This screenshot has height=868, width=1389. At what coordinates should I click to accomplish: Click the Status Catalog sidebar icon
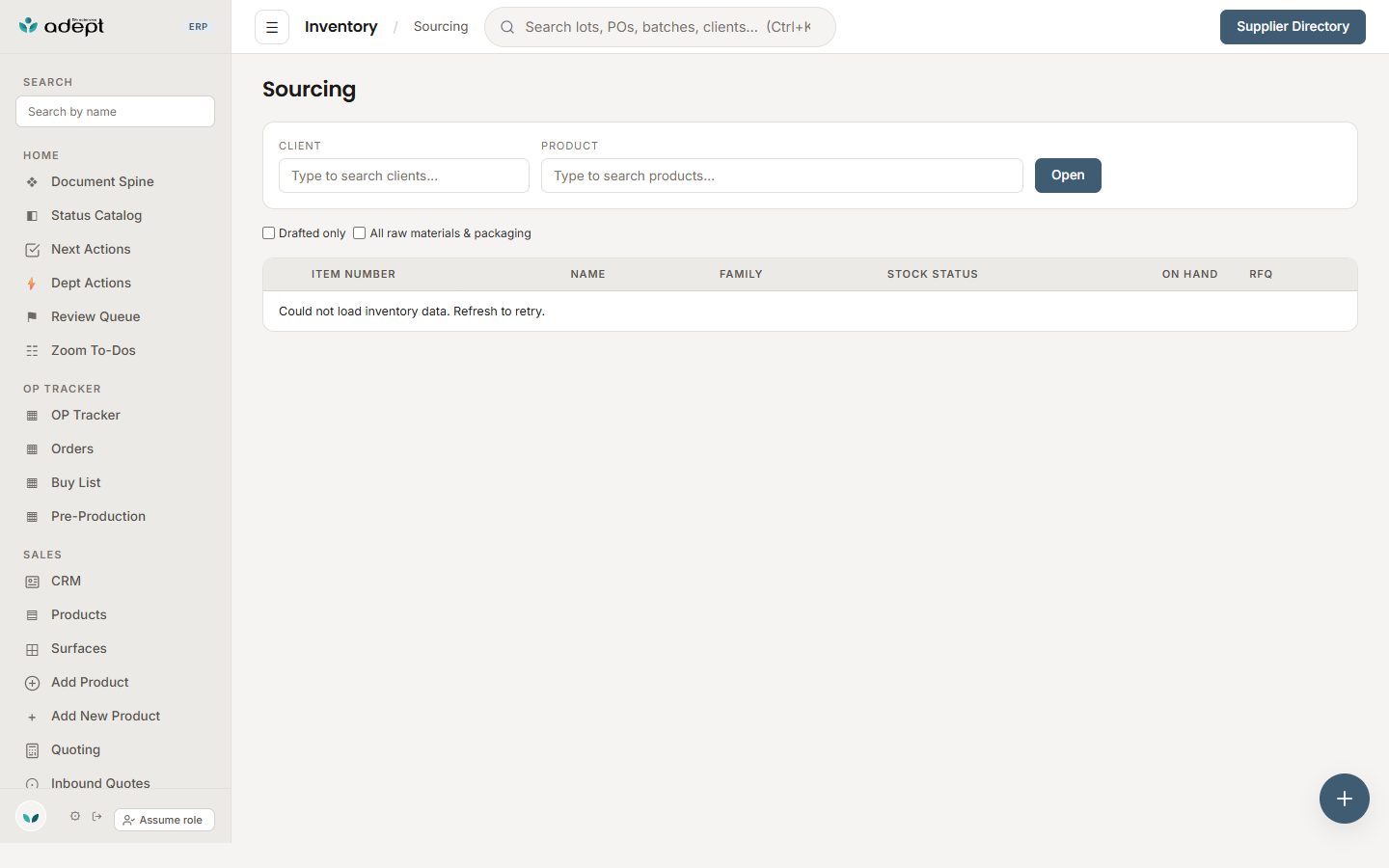click(x=32, y=216)
